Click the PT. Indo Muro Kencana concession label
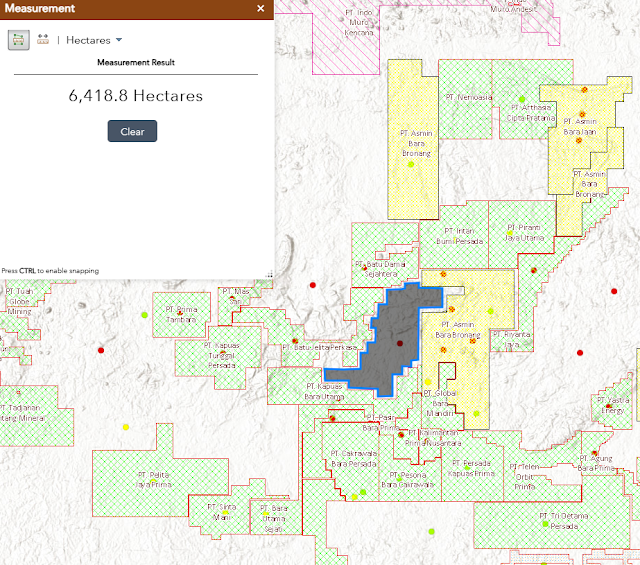Screen dimensions: 640x565 pyautogui.click(x=359, y=22)
